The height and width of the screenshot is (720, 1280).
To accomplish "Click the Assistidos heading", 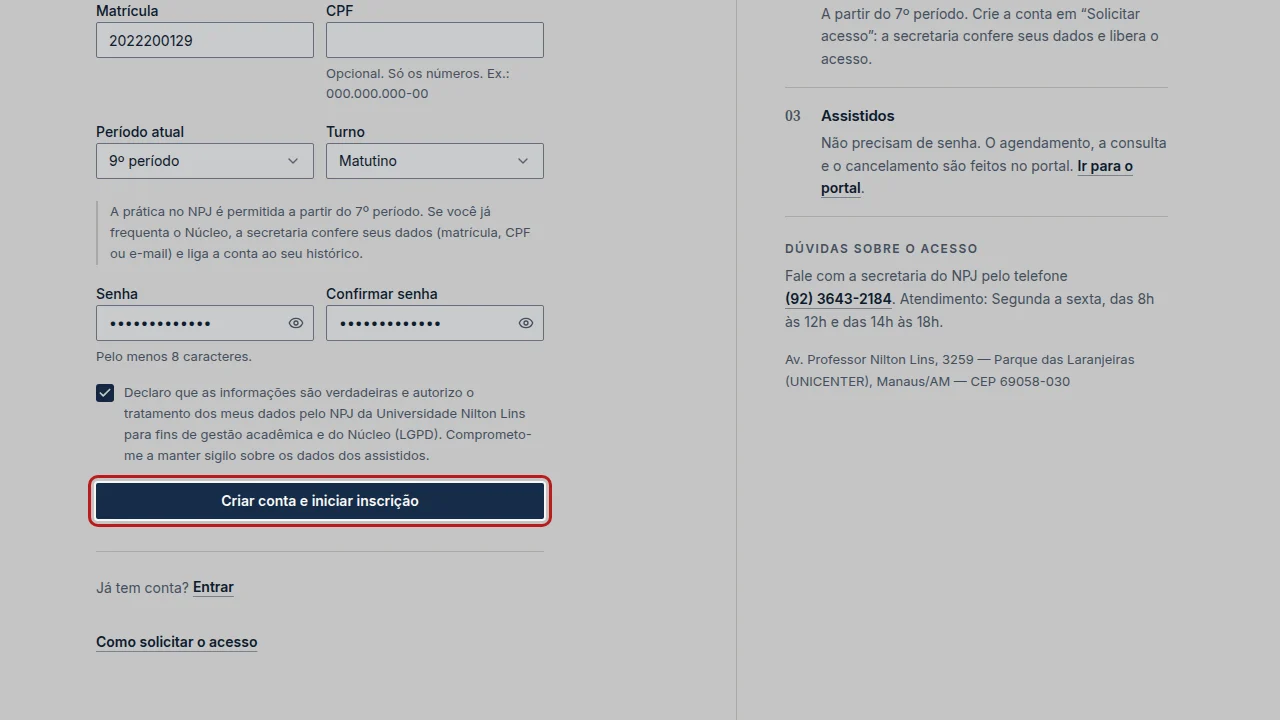I will click(858, 116).
